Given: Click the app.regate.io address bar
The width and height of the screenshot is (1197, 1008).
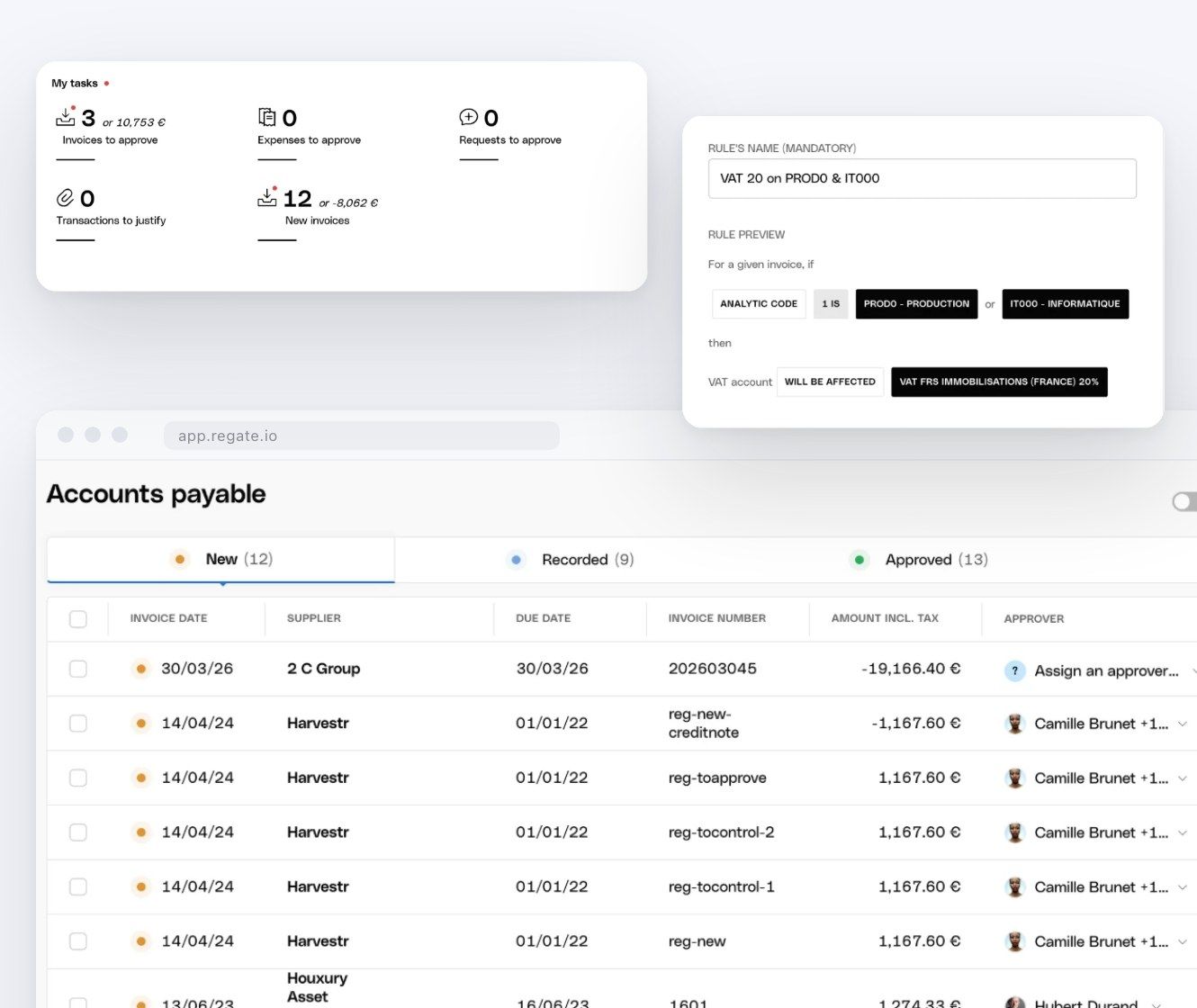Looking at the screenshot, I should [362, 436].
